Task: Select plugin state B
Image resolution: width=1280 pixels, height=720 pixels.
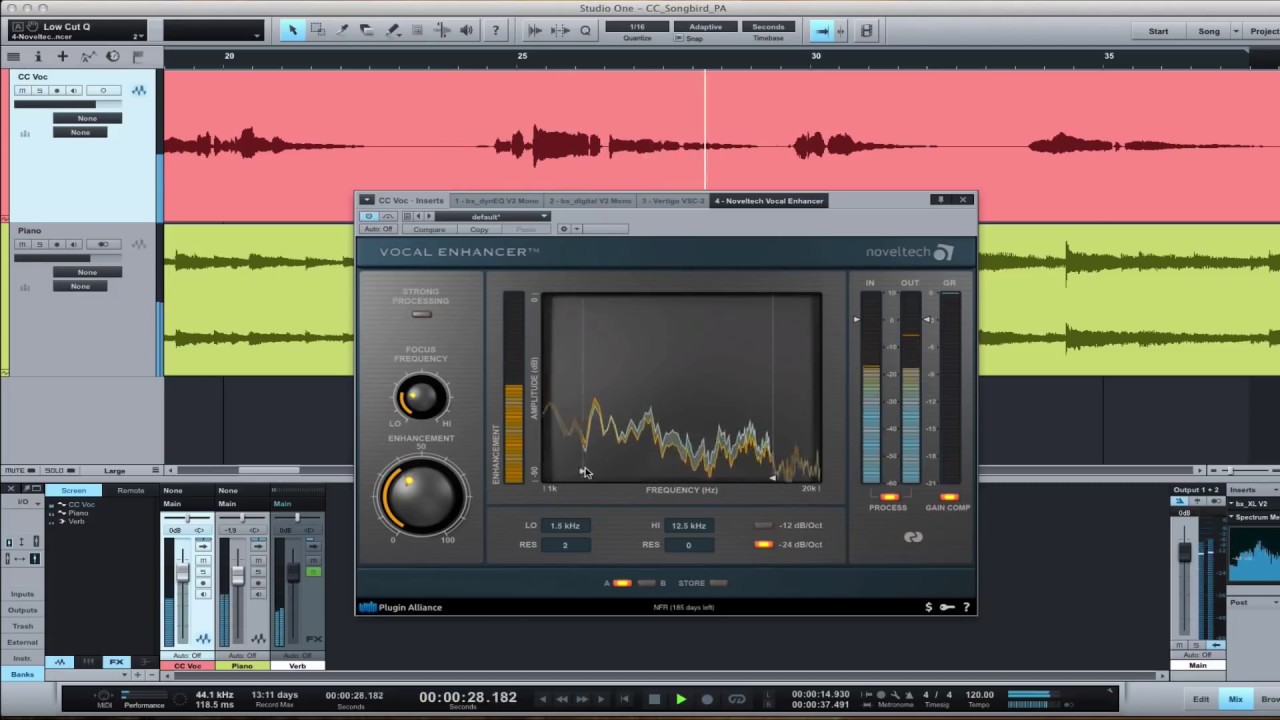Action: pyautogui.click(x=646, y=583)
